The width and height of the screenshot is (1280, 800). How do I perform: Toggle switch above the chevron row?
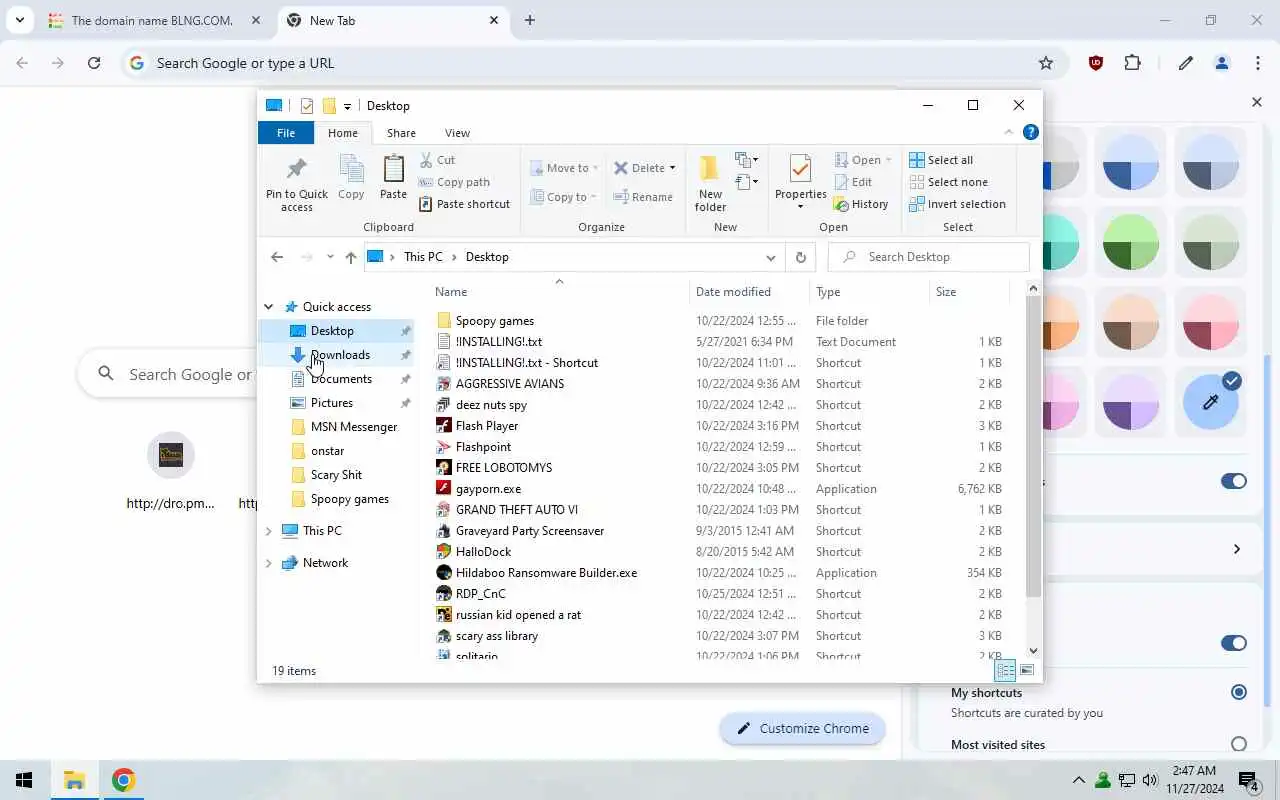coord(1234,481)
